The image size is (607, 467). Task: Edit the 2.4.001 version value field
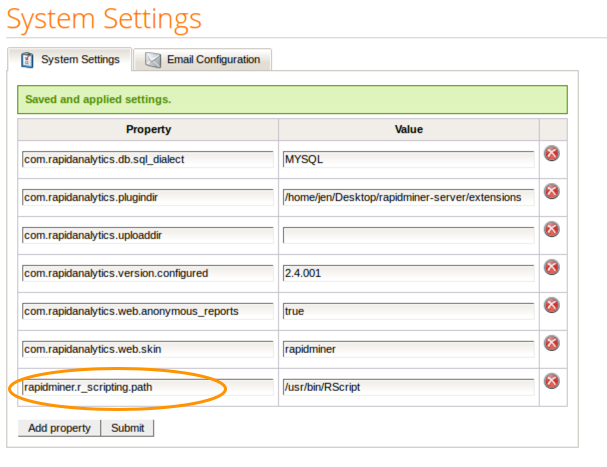408,273
